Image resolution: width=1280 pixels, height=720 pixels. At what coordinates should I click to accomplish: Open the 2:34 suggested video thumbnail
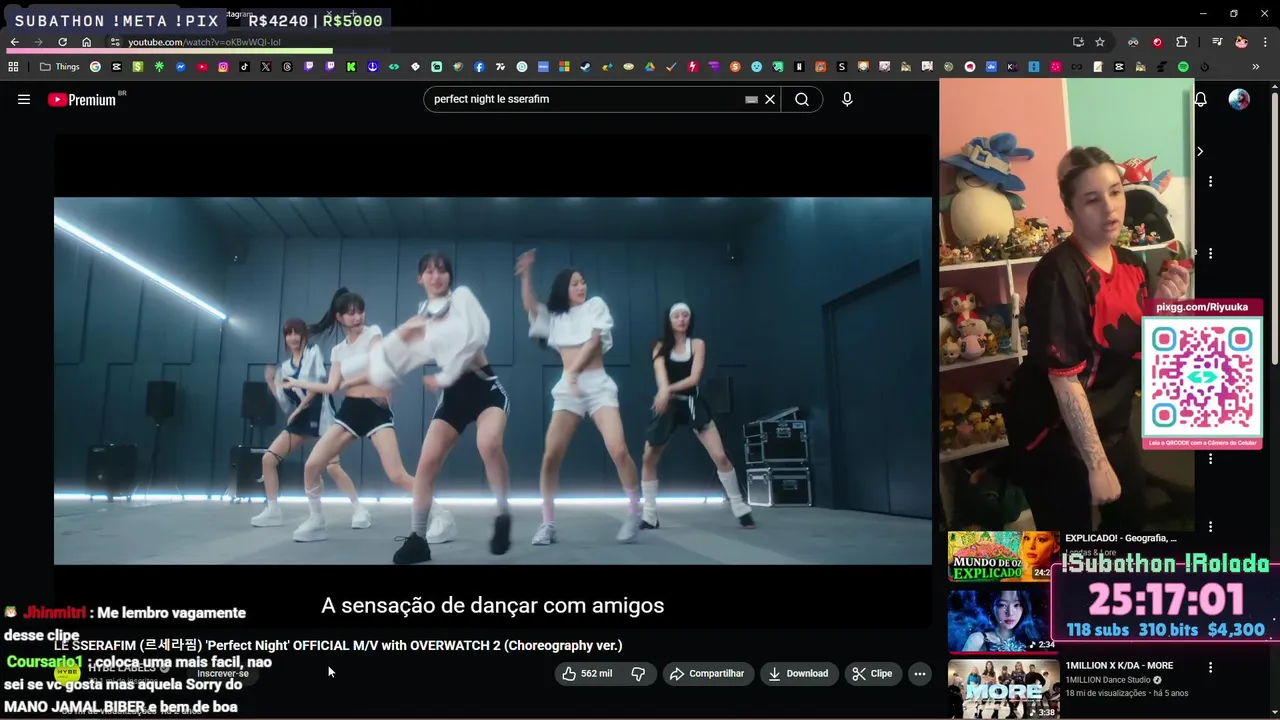point(1003,621)
